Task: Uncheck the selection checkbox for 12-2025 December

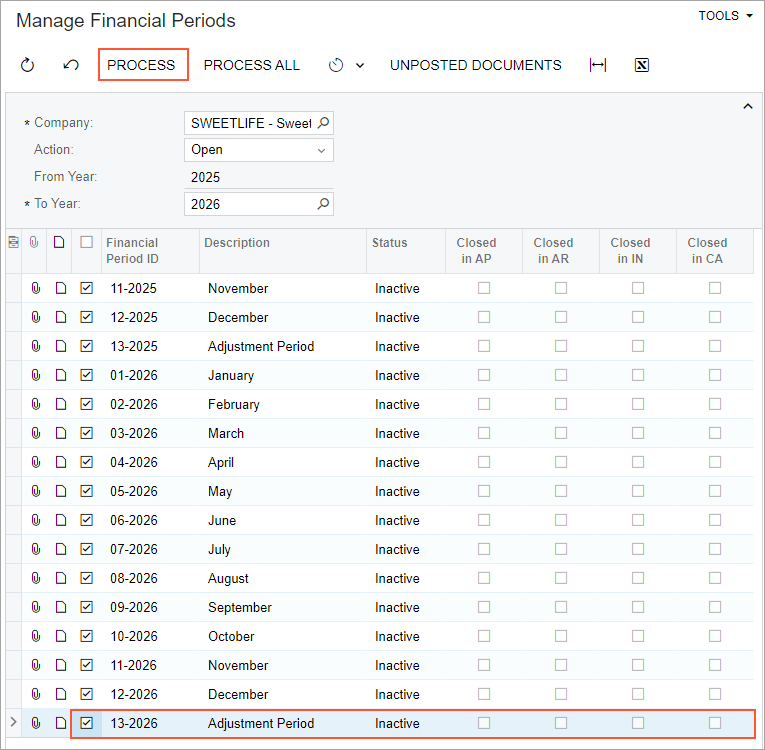Action: 87,317
